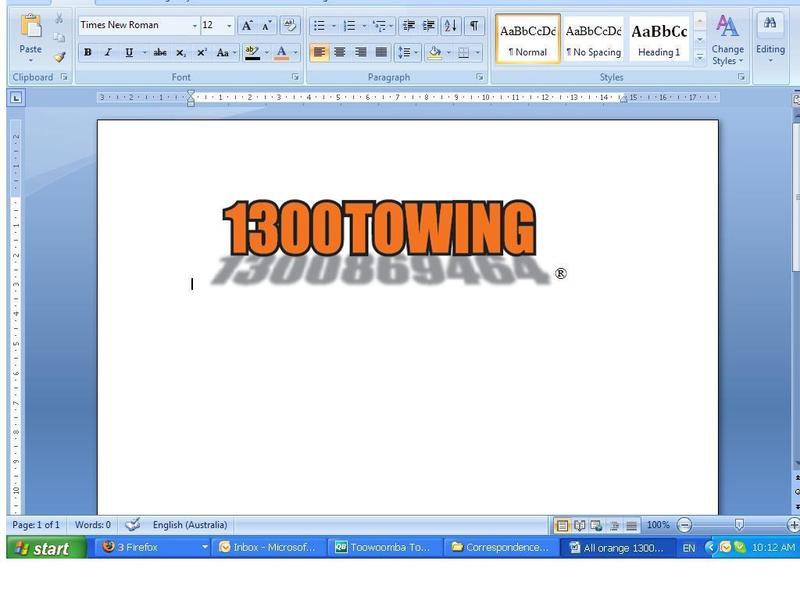Open the font color dropdown arrow
Image resolution: width=800 pixels, height=600 pixels.
point(295,53)
